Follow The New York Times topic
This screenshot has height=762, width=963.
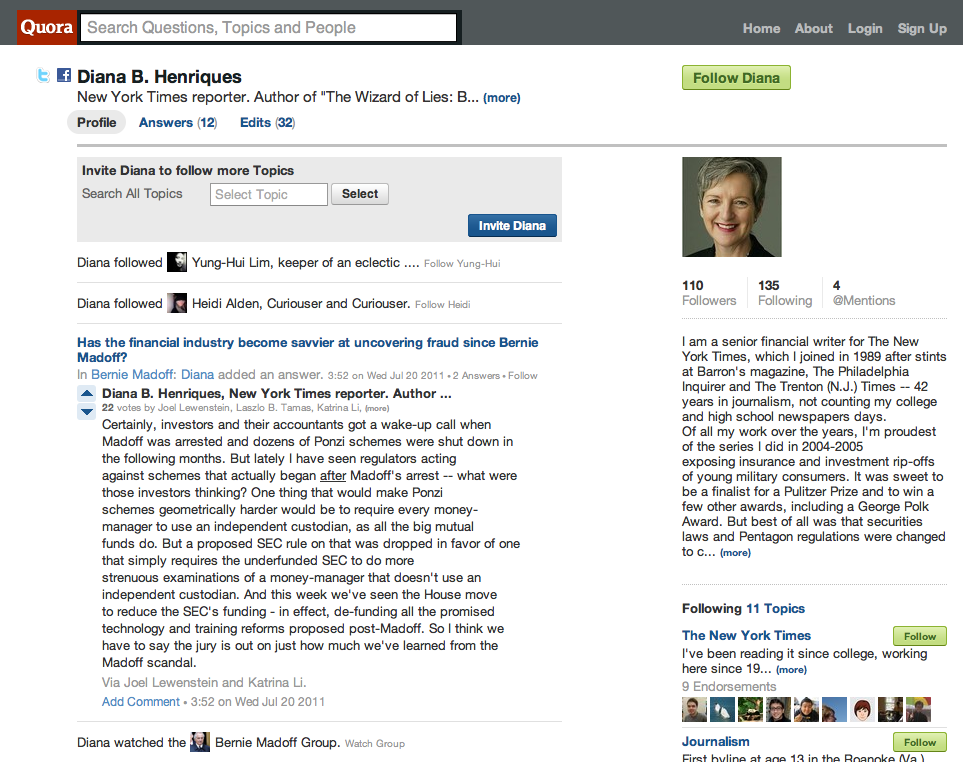pos(919,636)
